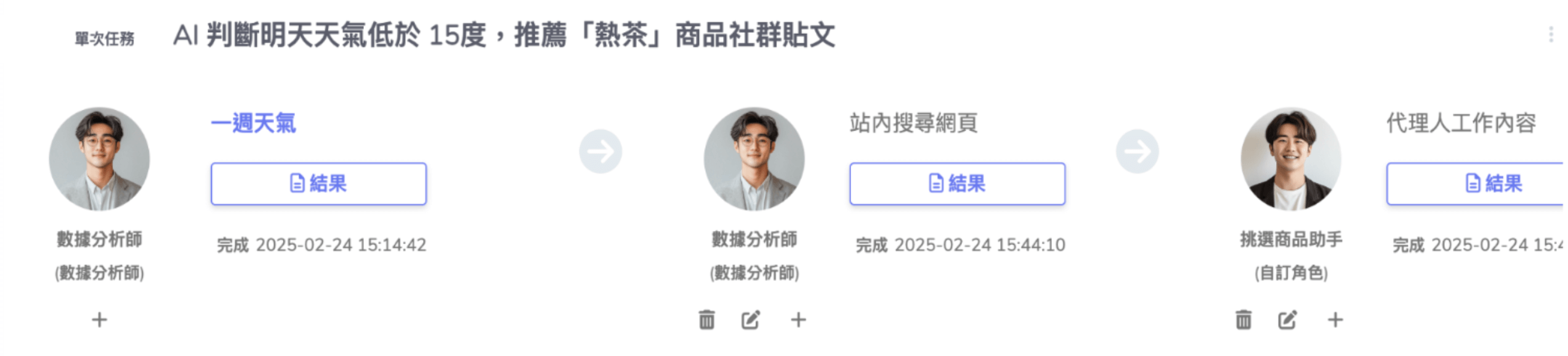Screen dimensions: 1568x356
Task: Click the first 數據分析師 avatar
Action: [x=99, y=159]
